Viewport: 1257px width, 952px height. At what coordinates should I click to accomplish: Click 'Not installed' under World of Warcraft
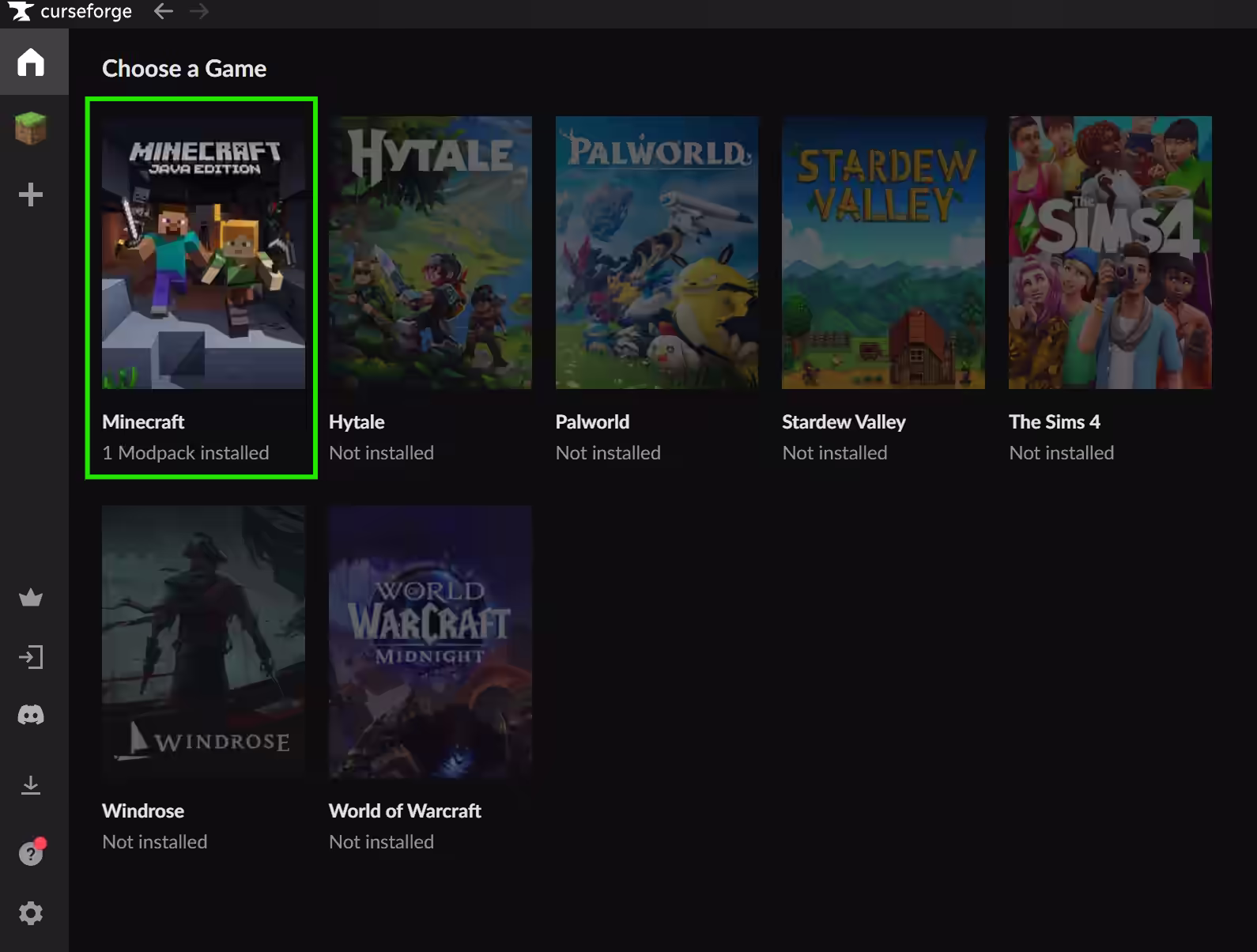[x=381, y=842]
